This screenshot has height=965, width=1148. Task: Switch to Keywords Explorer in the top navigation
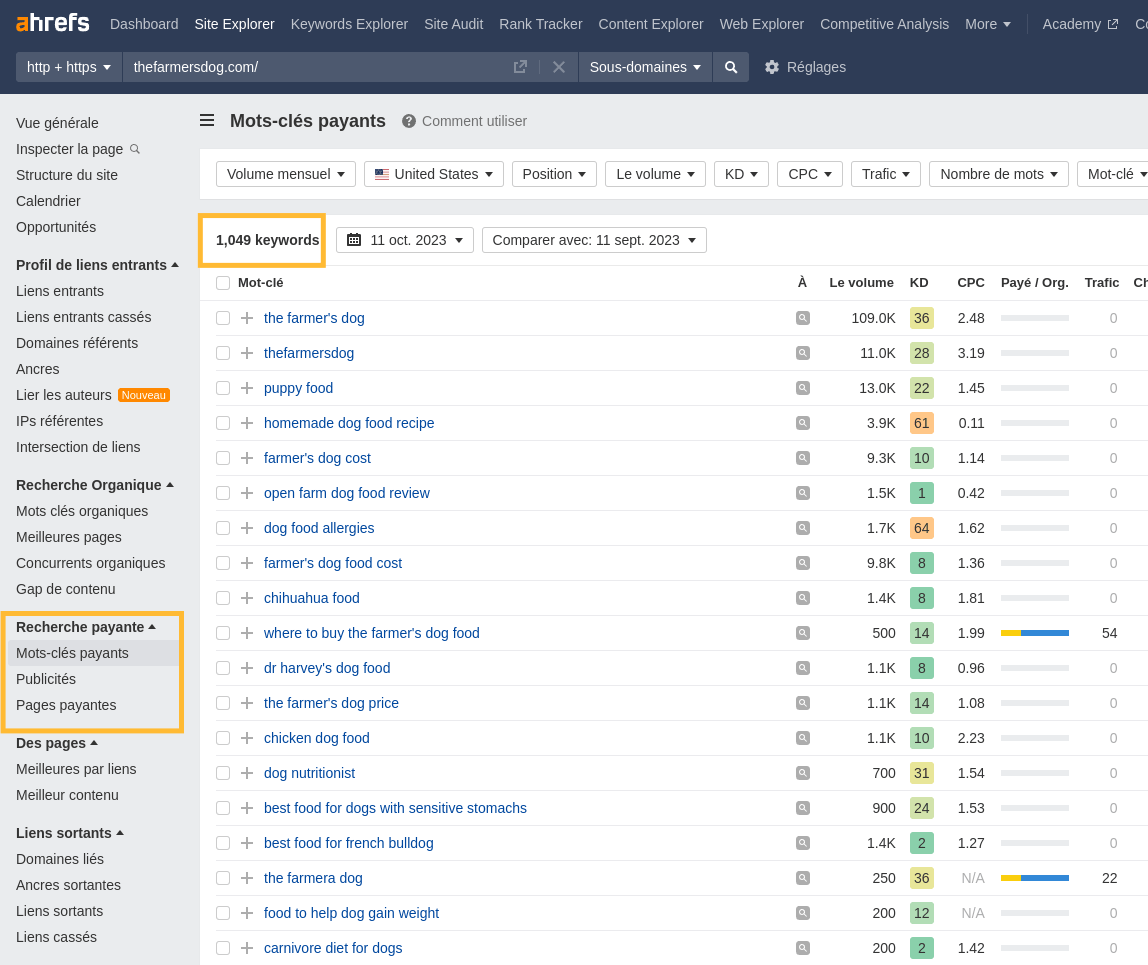point(349,24)
